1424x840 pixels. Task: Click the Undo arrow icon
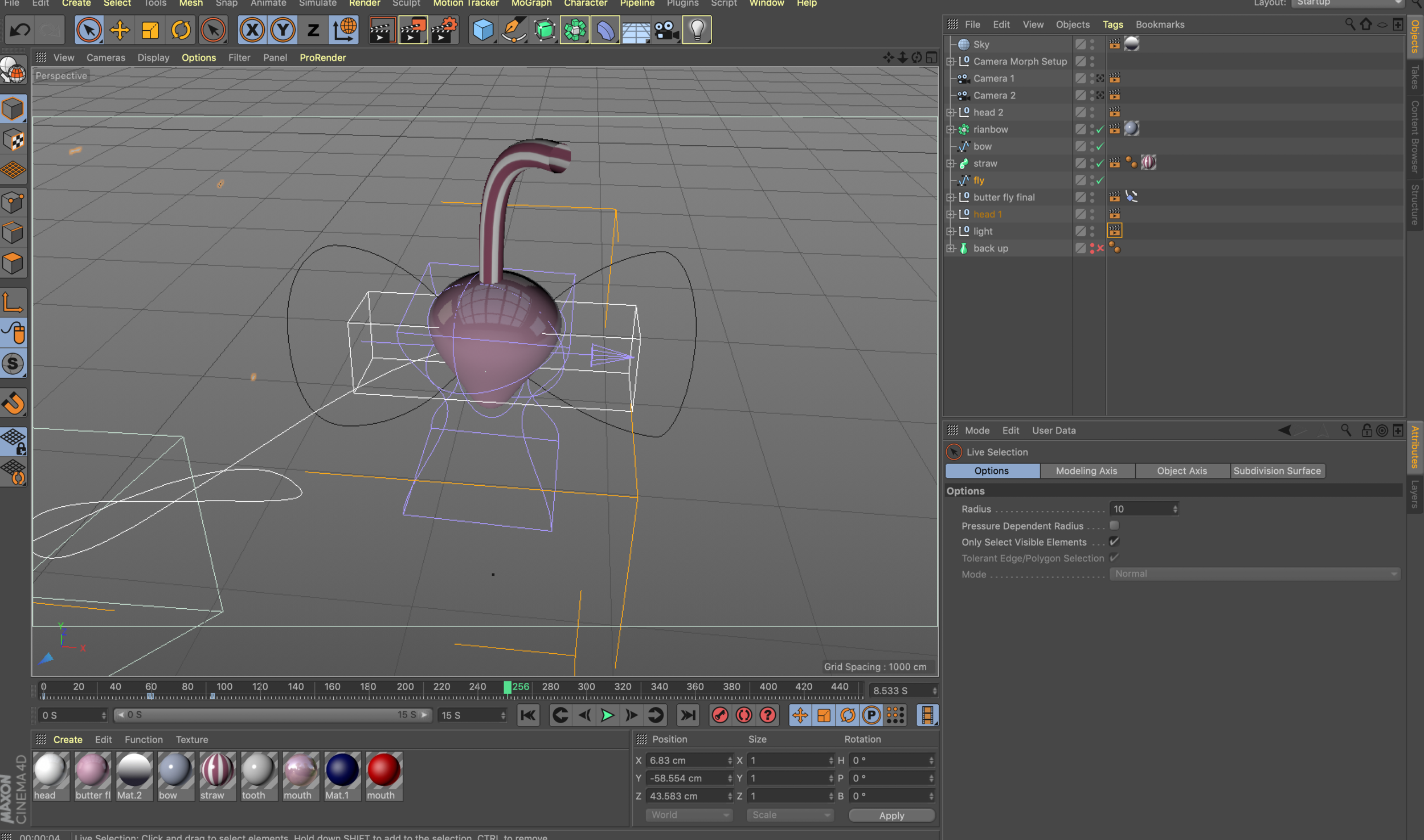(x=20, y=30)
